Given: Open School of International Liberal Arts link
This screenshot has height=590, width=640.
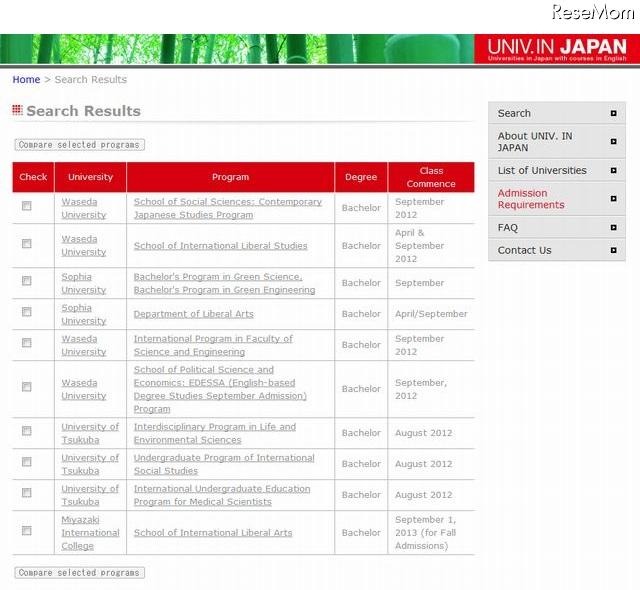Looking at the screenshot, I should pyautogui.click(x=213, y=532).
